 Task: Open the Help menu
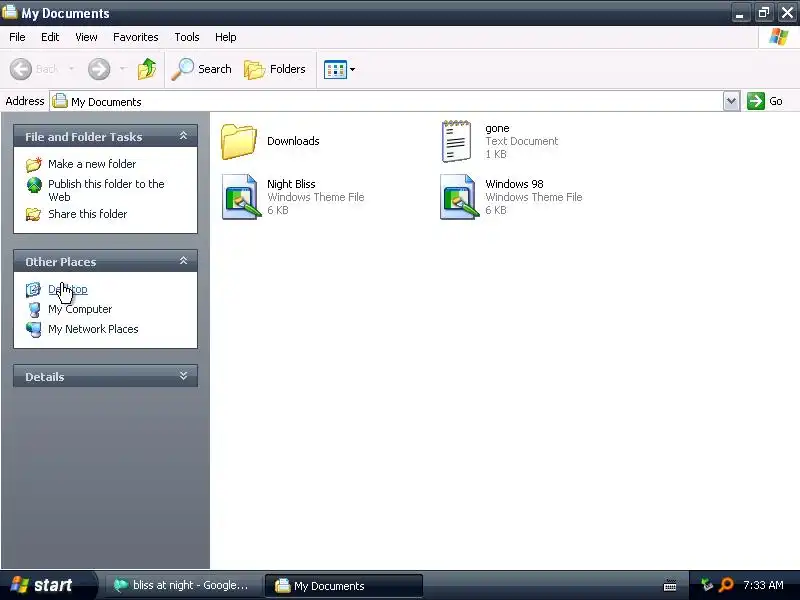[226, 37]
